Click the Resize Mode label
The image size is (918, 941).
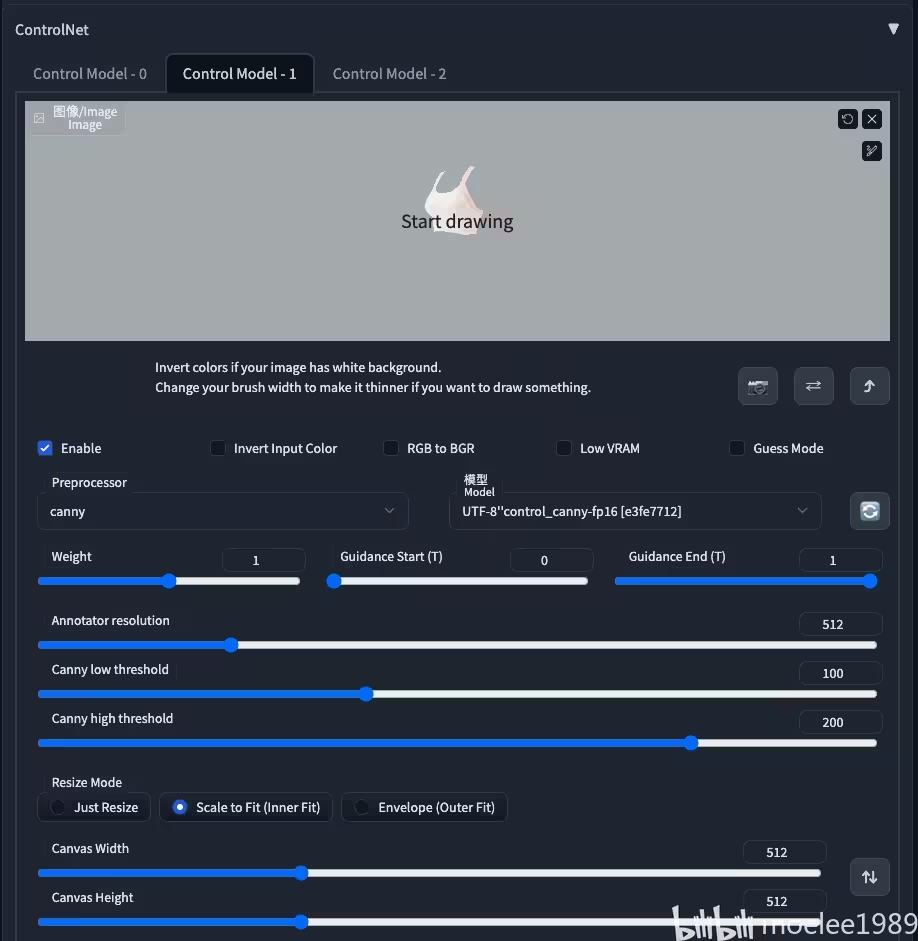tap(86, 783)
